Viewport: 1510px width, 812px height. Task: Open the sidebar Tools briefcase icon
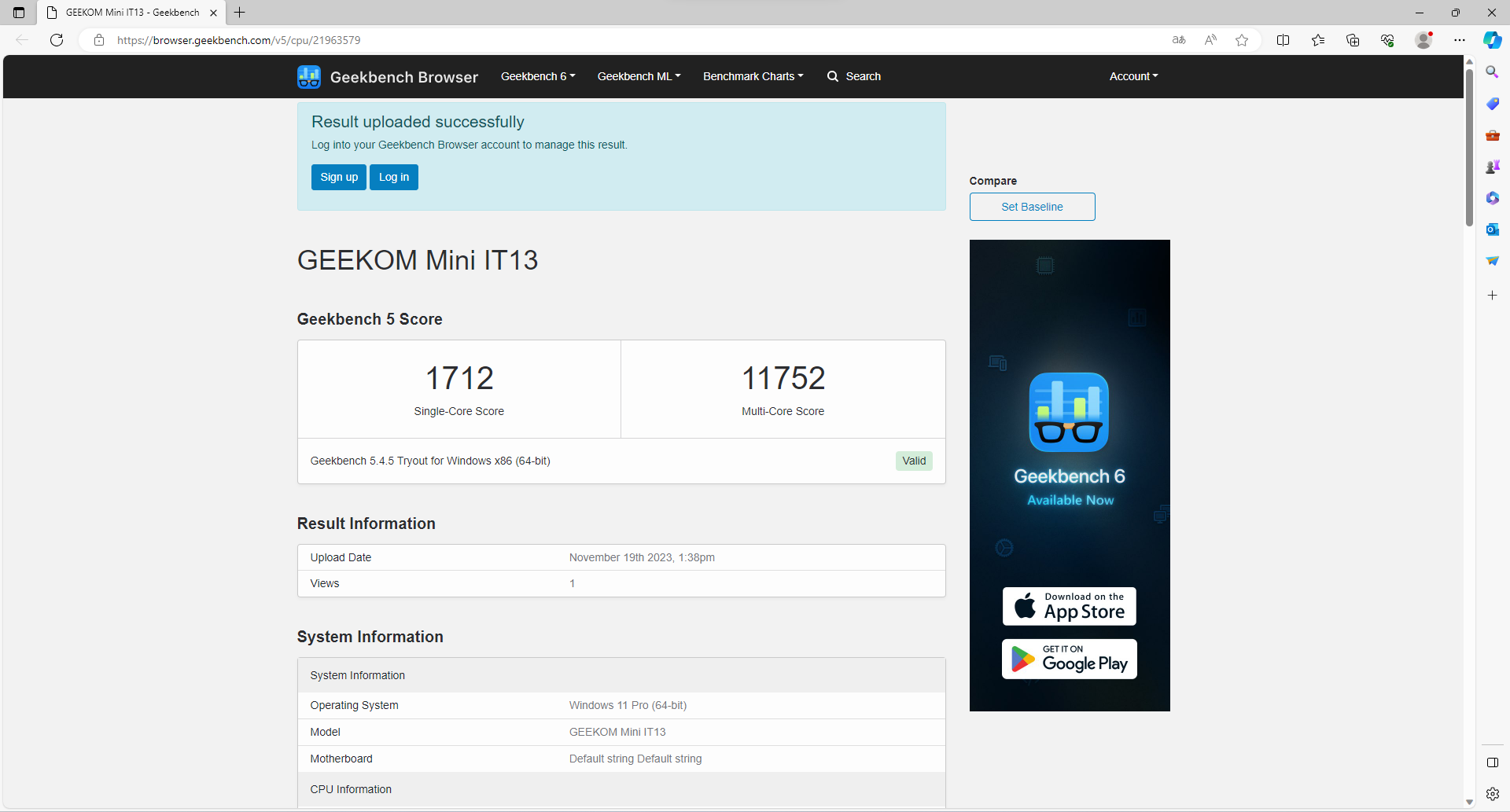[x=1492, y=135]
